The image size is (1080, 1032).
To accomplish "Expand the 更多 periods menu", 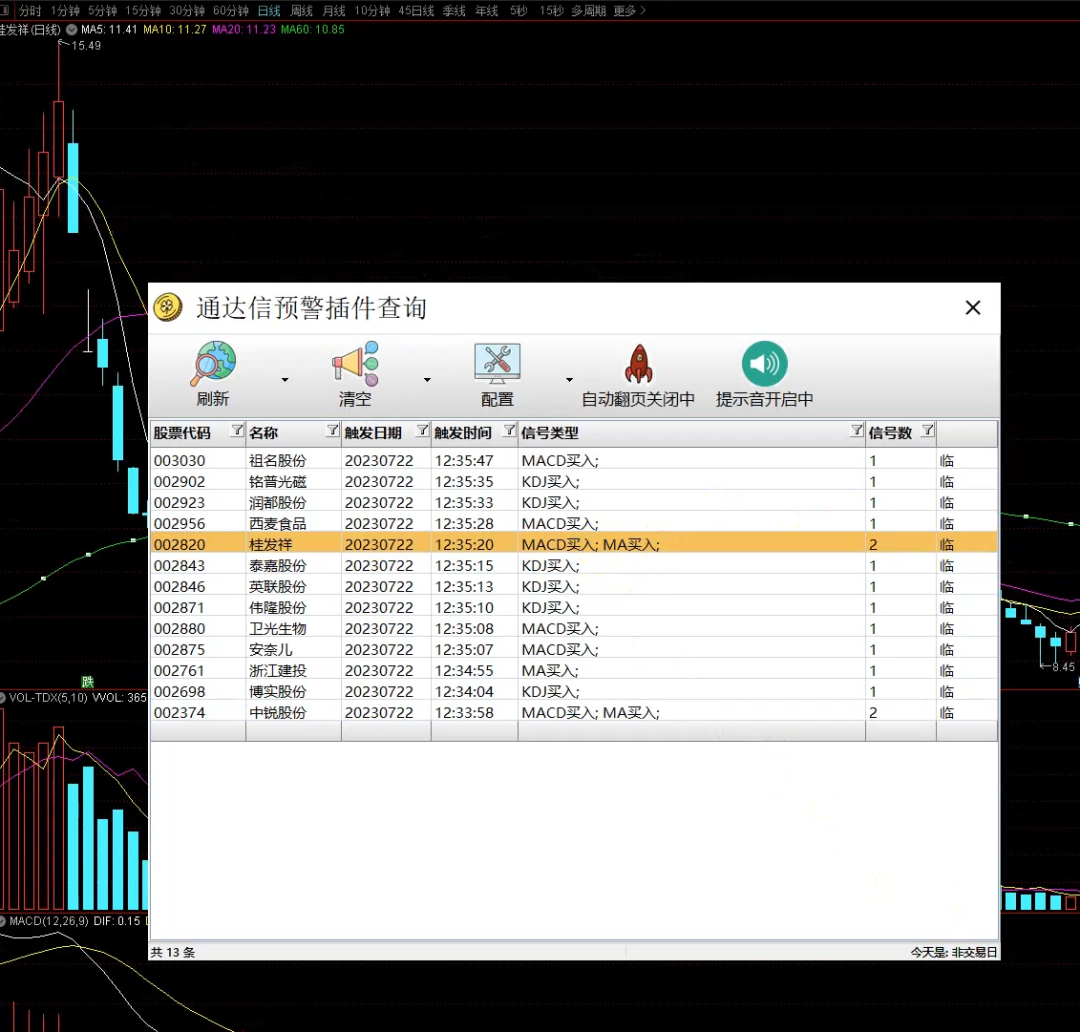I will tap(630, 10).
